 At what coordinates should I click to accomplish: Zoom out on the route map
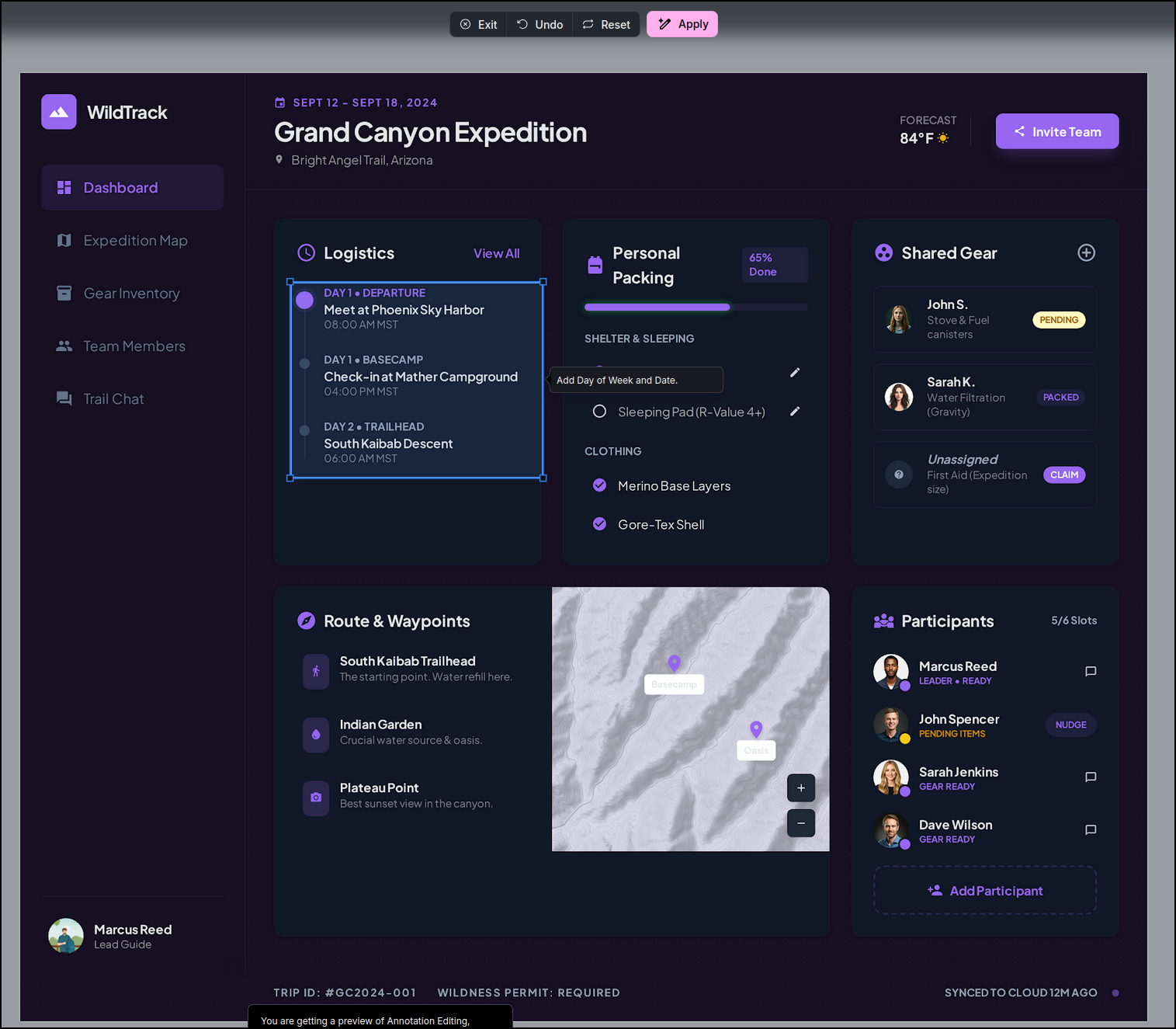pyautogui.click(x=800, y=823)
